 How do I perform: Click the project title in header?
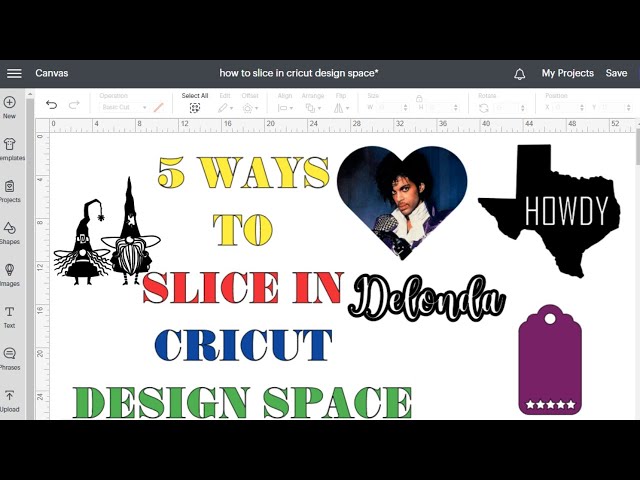pyautogui.click(x=299, y=73)
